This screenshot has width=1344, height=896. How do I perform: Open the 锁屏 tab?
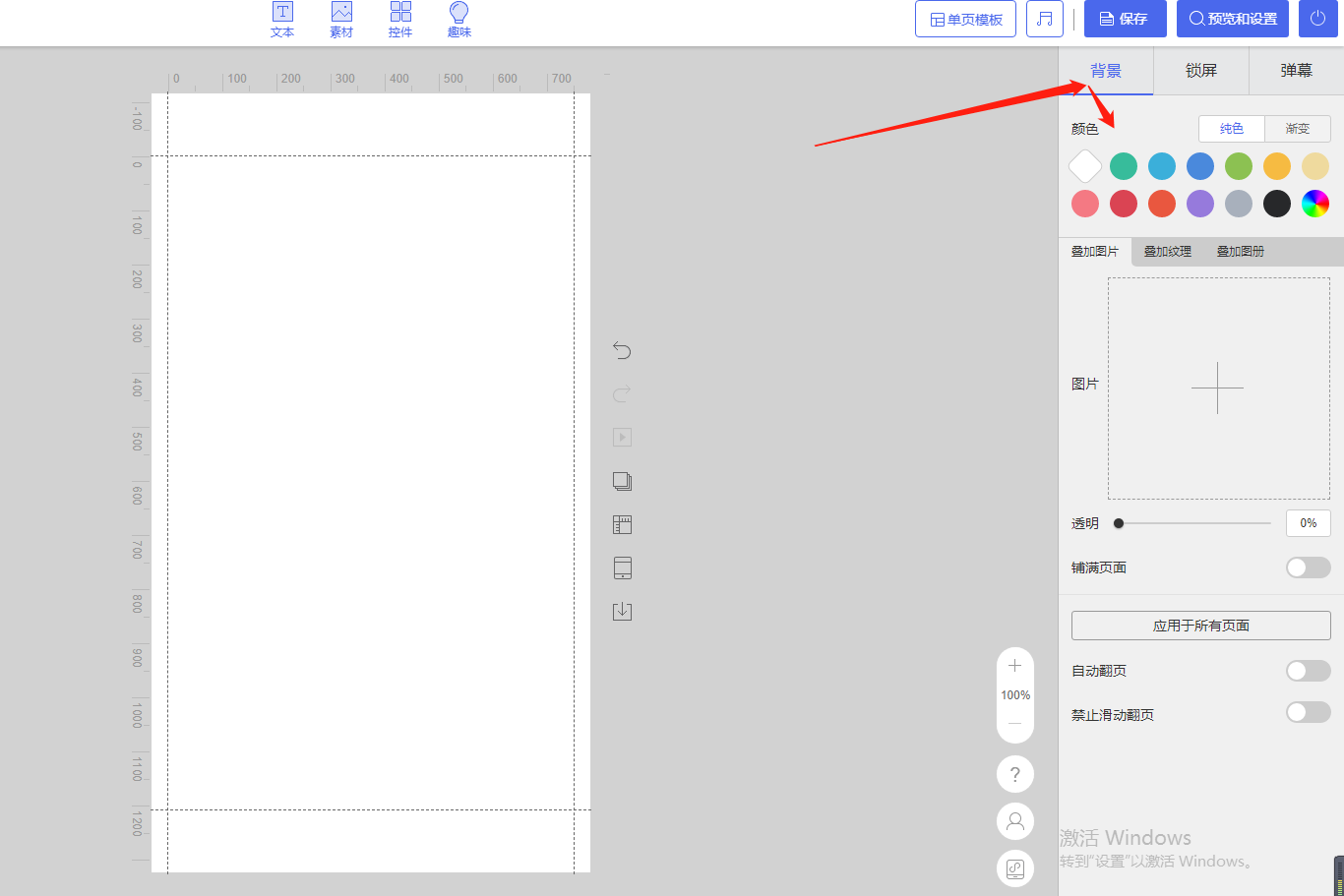click(1201, 71)
